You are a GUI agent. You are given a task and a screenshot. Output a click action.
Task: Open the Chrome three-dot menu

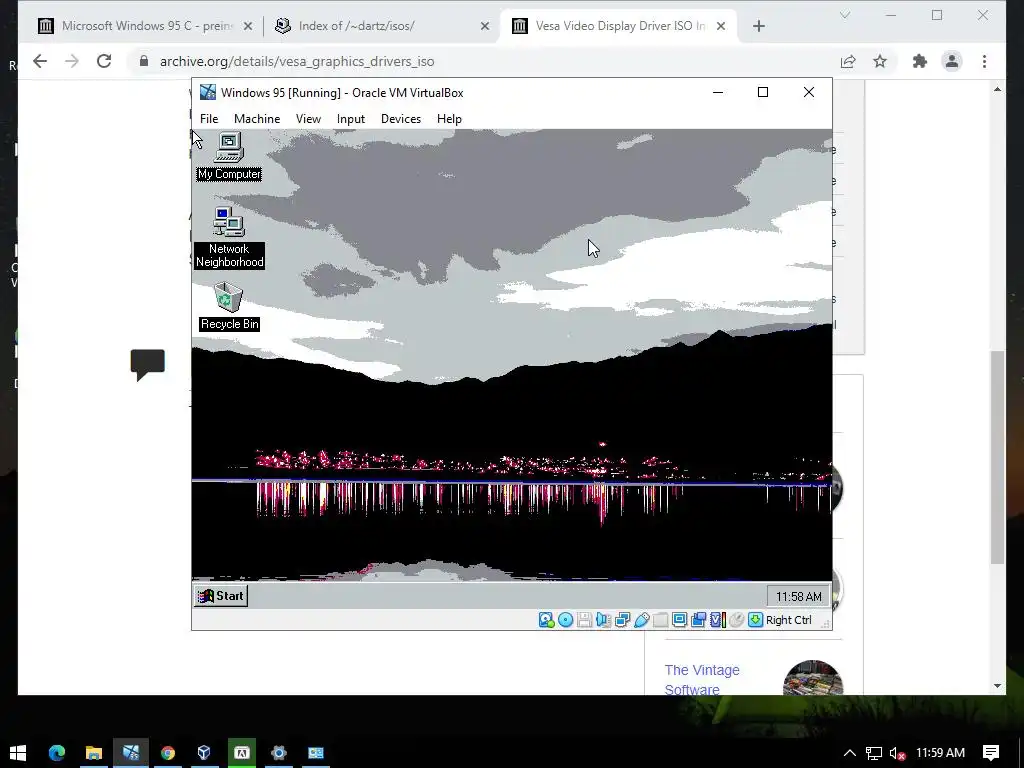pyautogui.click(x=984, y=61)
